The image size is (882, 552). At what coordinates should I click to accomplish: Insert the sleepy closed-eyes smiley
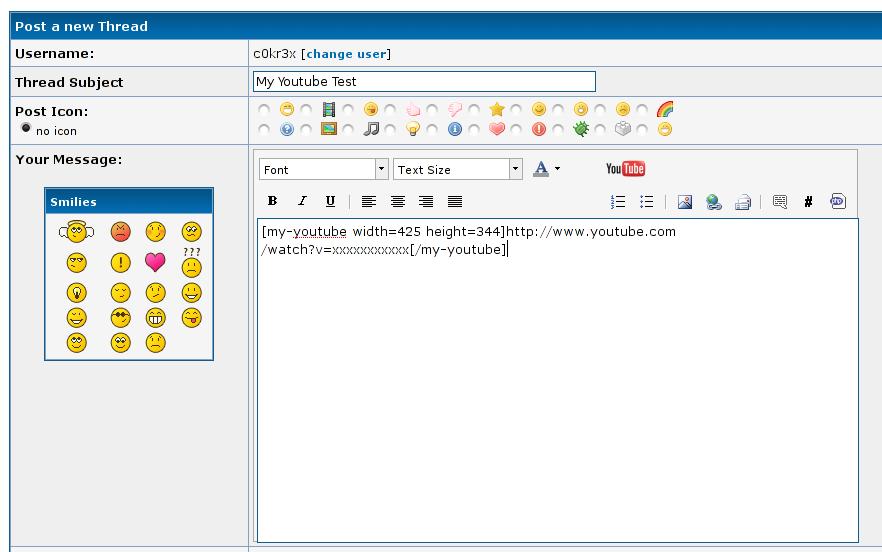[x=120, y=293]
